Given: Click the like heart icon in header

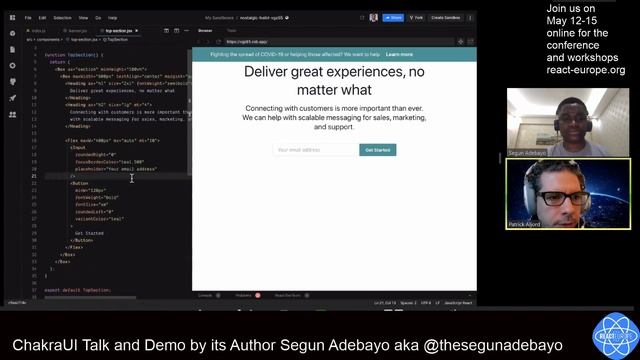Looking at the screenshot, I should click(362, 18).
